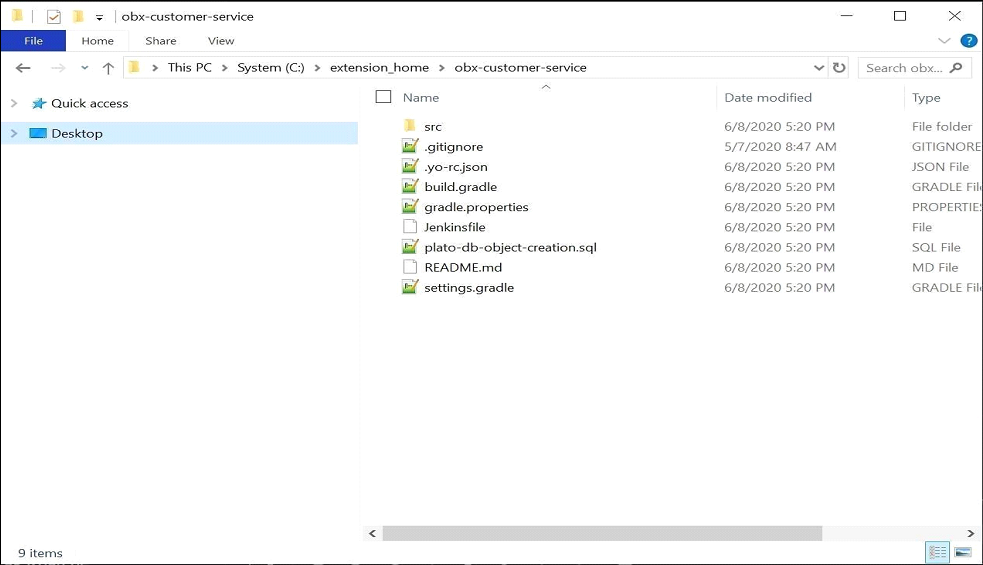Screen dimensions: 983x565
Task: Select Desktop in navigation pane
Action: 77,133
